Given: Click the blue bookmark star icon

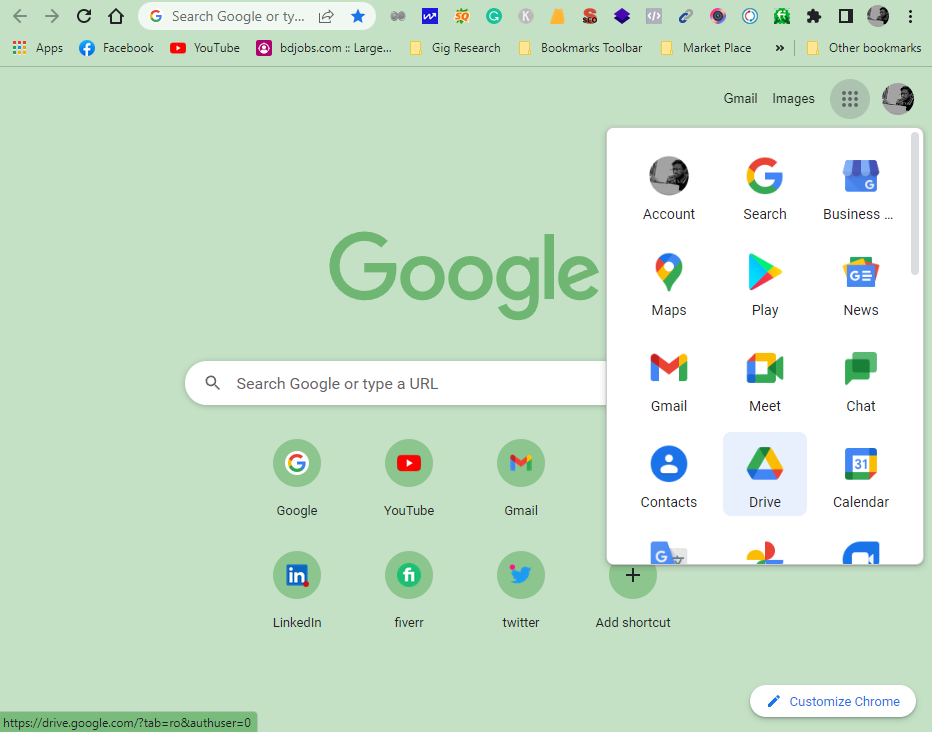Looking at the screenshot, I should click(358, 16).
